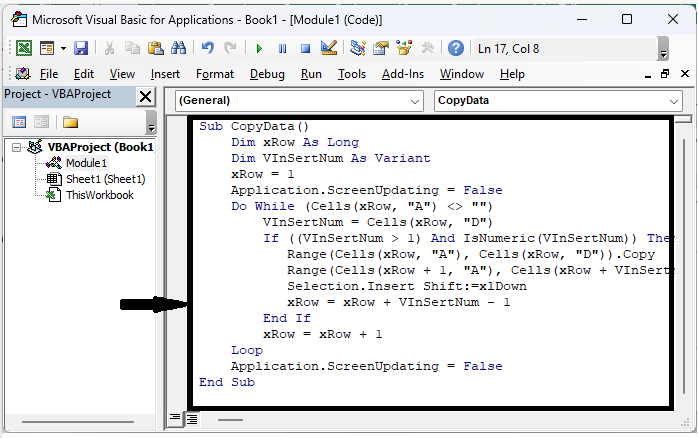Open the View menu
The width and height of the screenshot is (698, 438).
[x=122, y=74]
